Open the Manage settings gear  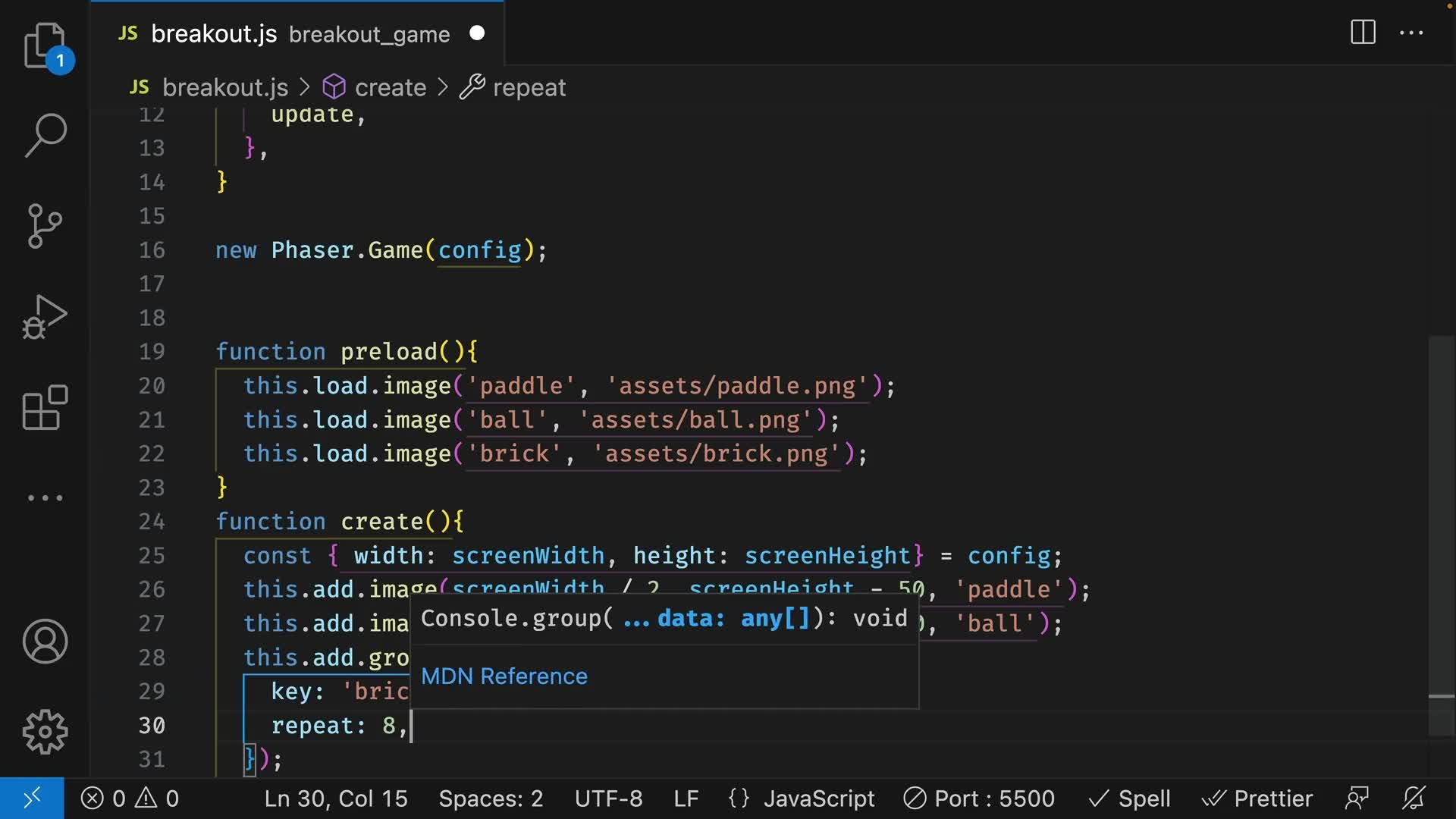coord(45,732)
